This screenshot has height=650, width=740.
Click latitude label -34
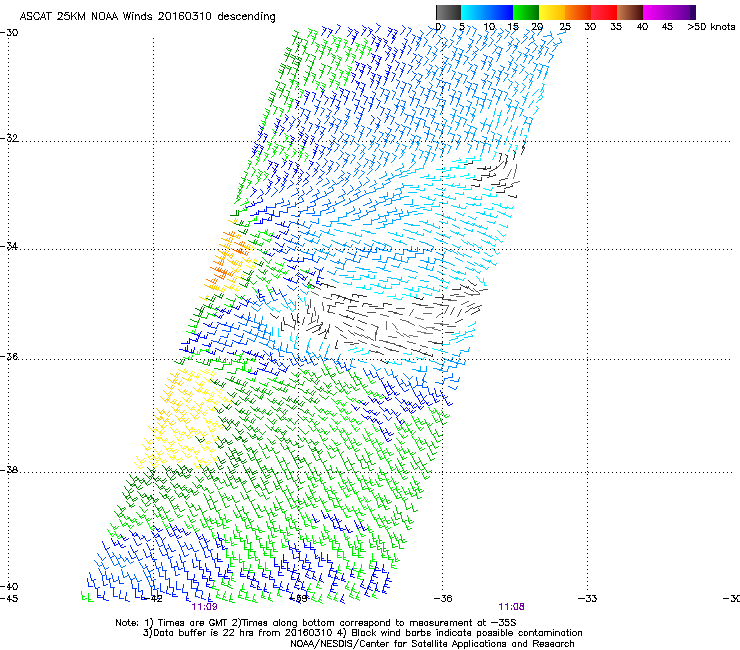click(9, 246)
